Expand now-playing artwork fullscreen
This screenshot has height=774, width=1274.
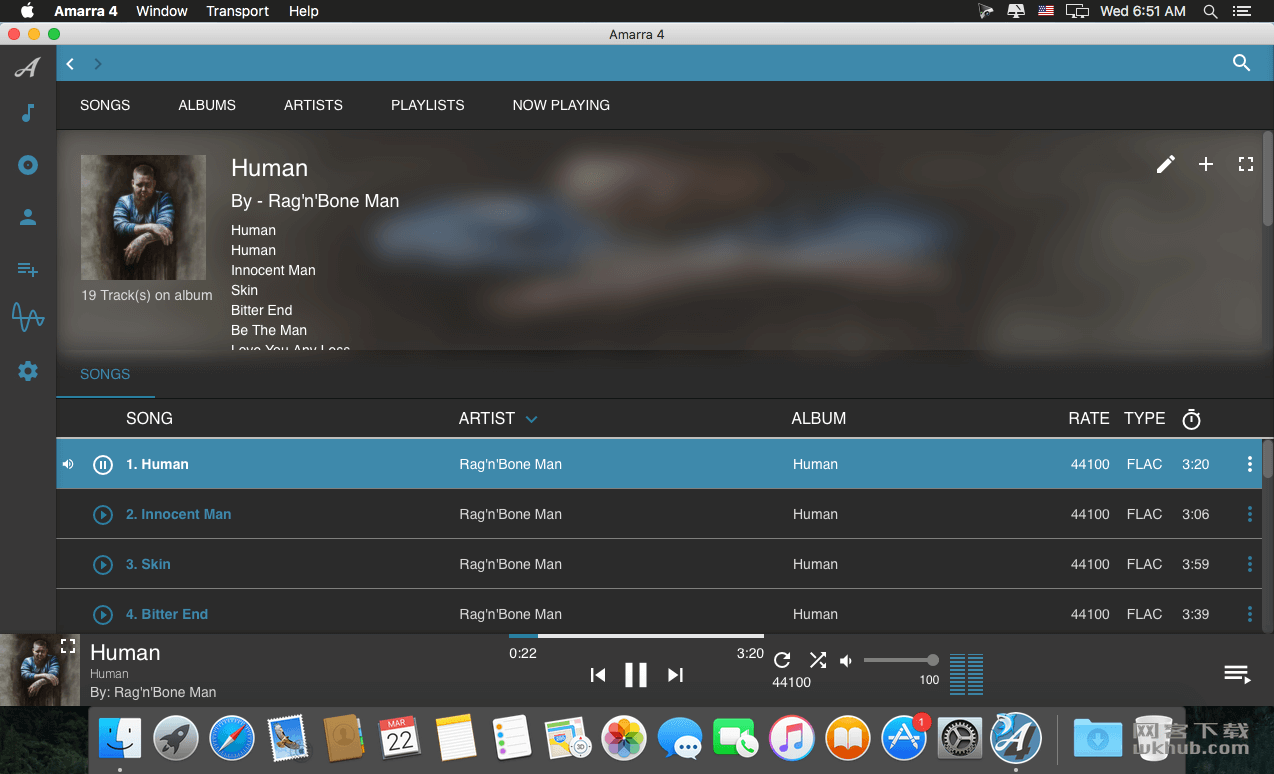tap(67, 646)
